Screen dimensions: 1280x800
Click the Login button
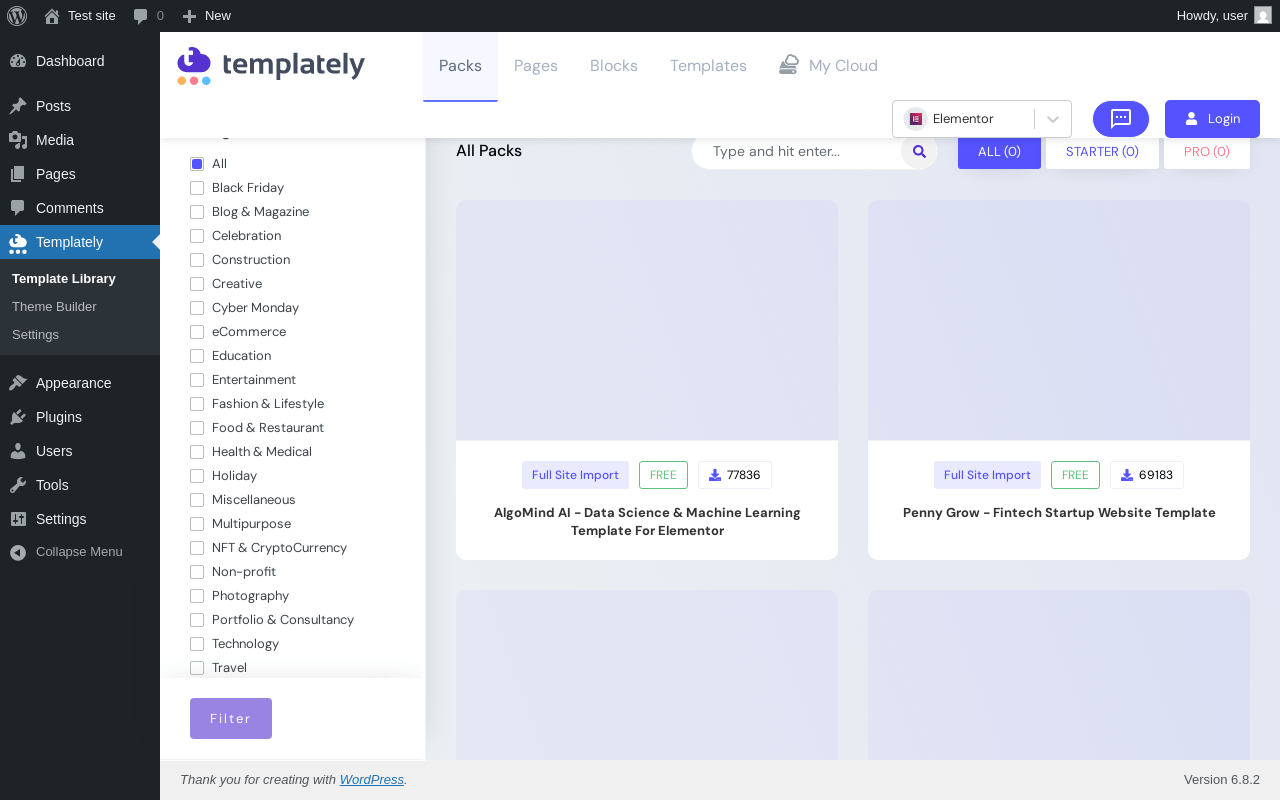tap(1212, 119)
